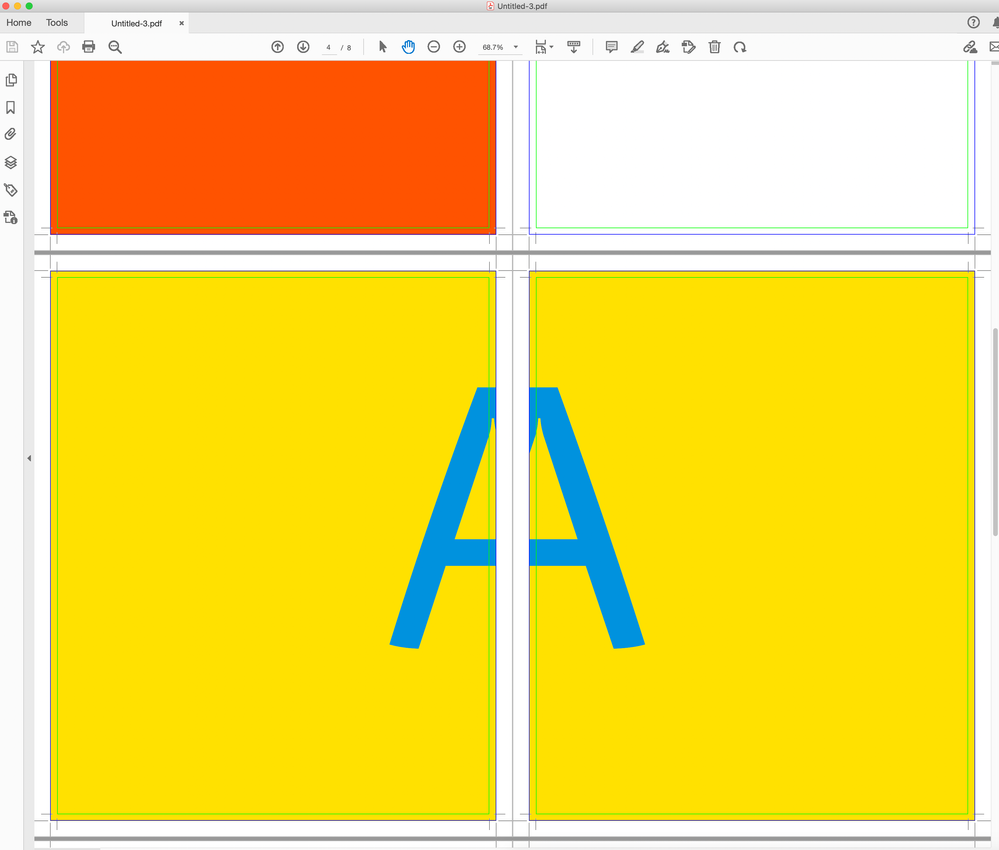
Task: Delete the current page with trash icon
Action: click(x=714, y=47)
